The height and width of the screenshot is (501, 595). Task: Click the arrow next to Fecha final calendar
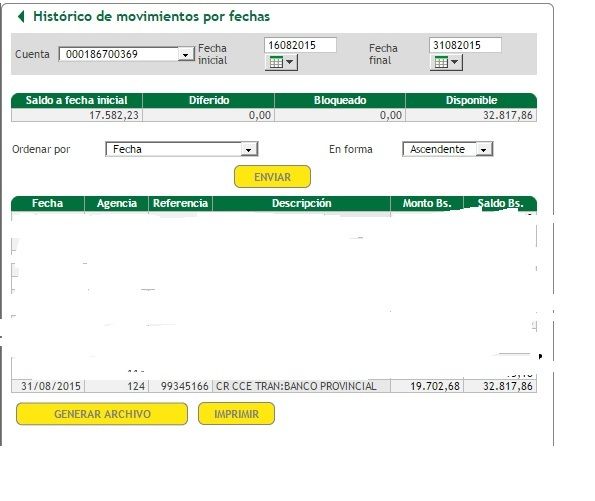click(455, 61)
